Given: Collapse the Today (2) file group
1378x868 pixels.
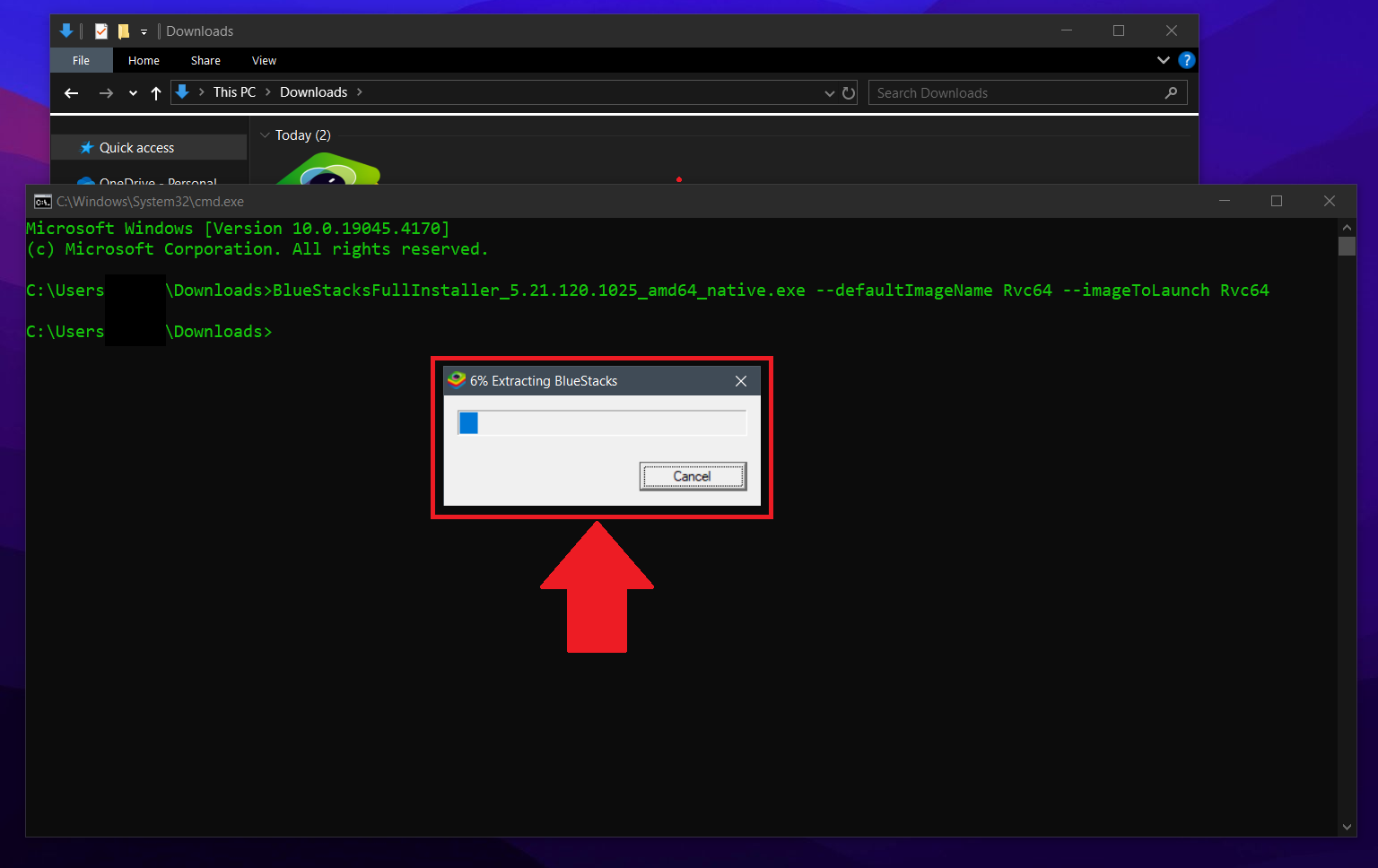Looking at the screenshot, I should [x=265, y=135].
